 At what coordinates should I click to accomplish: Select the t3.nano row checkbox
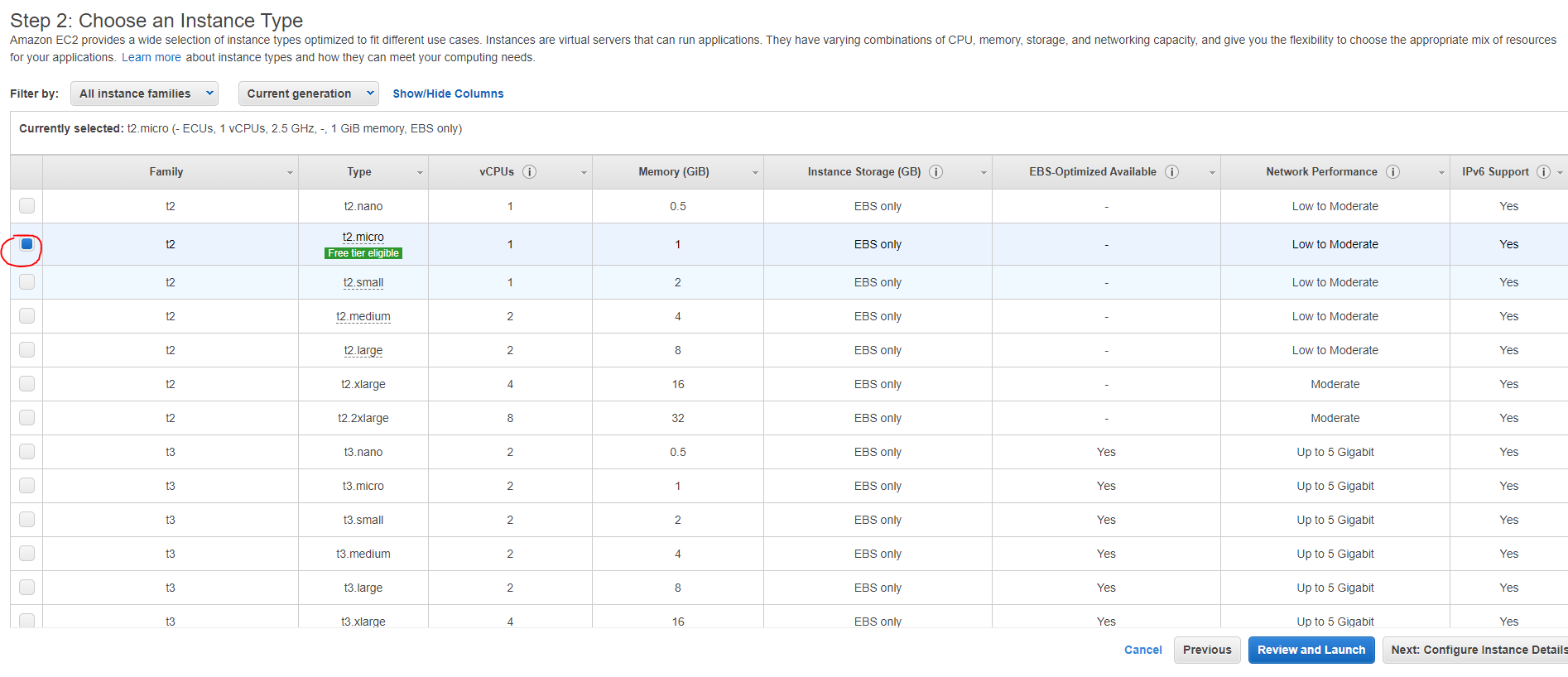pos(27,451)
